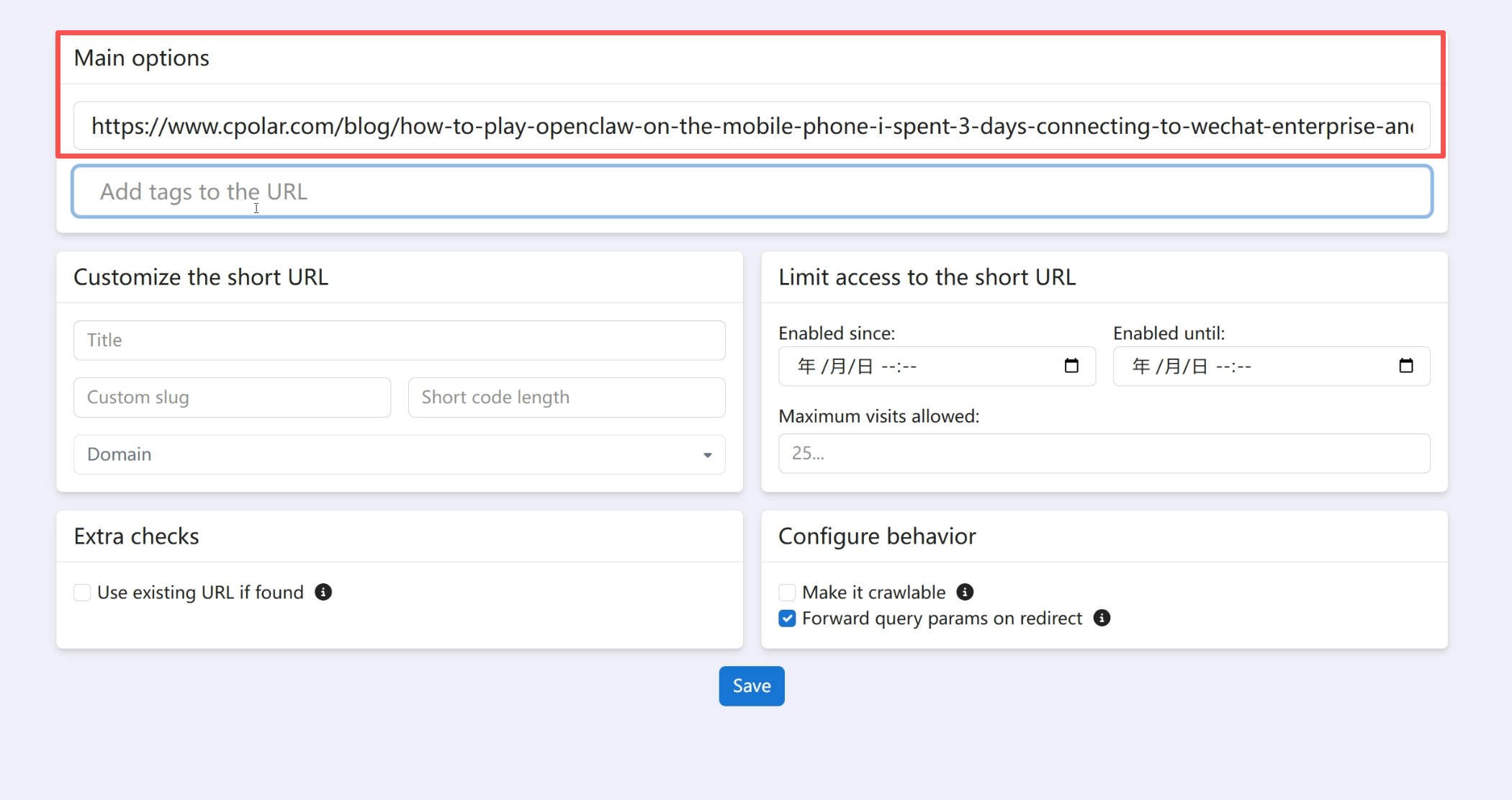The height and width of the screenshot is (800, 1512).
Task: Uncheck Forward query params on redirect
Action: coord(787,619)
